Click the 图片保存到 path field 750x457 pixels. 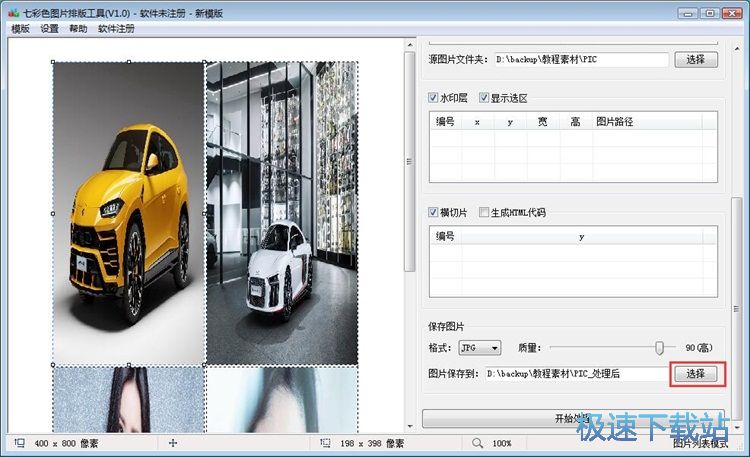click(x=577, y=374)
